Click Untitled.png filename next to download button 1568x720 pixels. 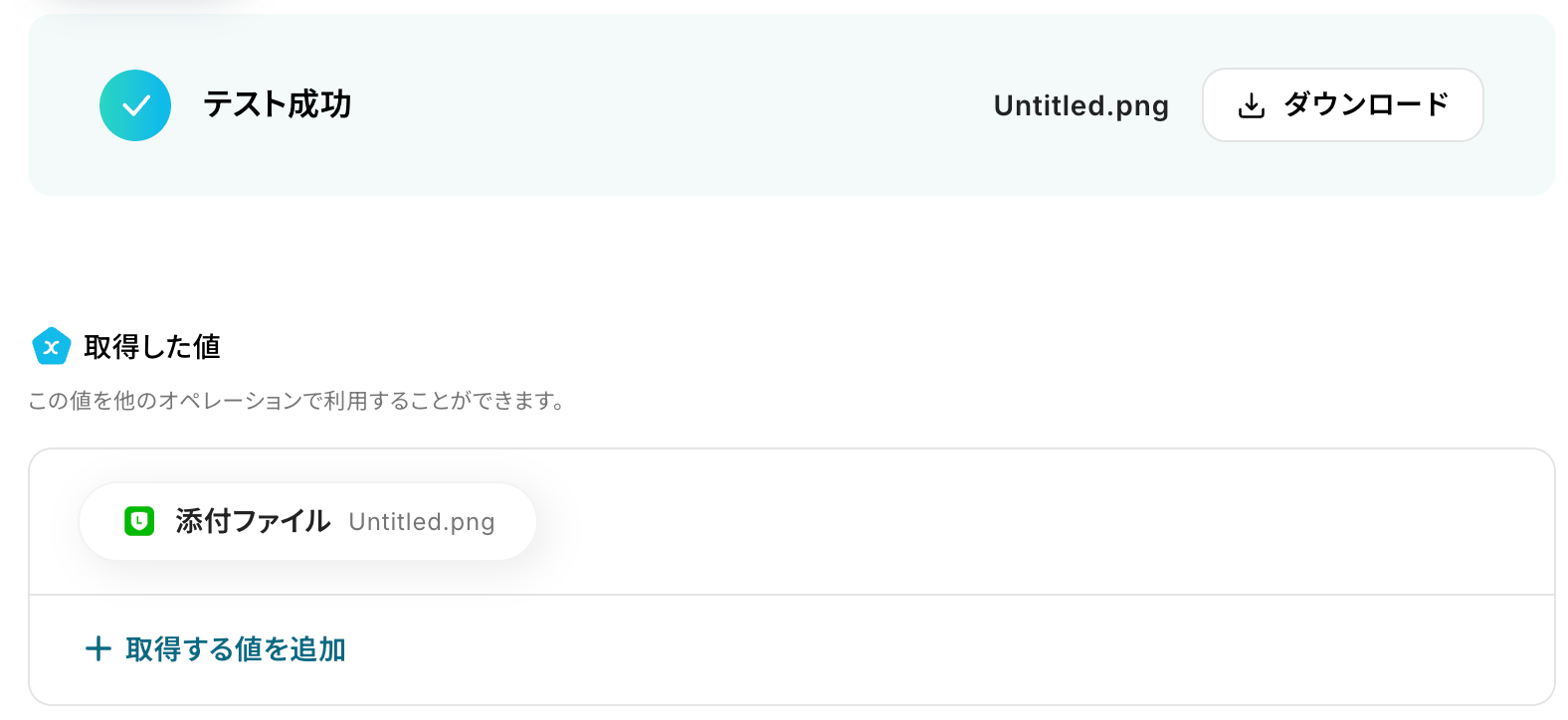coord(1080,105)
